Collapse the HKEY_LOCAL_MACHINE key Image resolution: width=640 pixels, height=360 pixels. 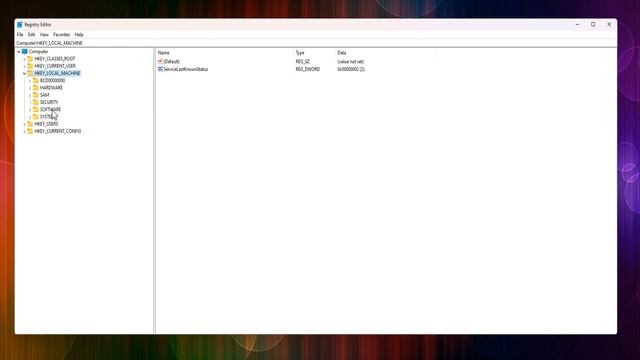pyautogui.click(x=24, y=73)
